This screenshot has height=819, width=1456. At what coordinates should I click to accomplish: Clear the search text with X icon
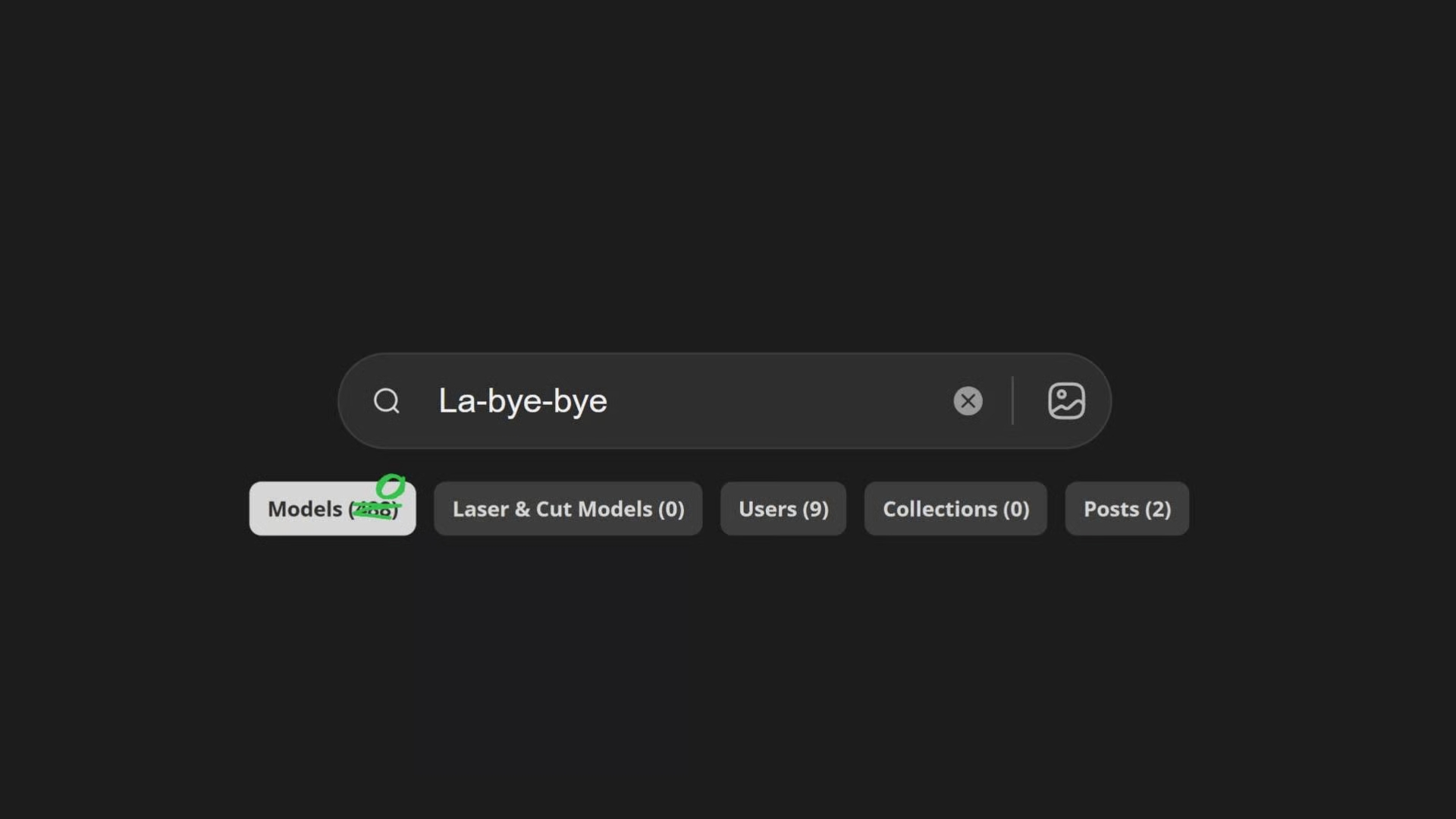click(x=968, y=401)
